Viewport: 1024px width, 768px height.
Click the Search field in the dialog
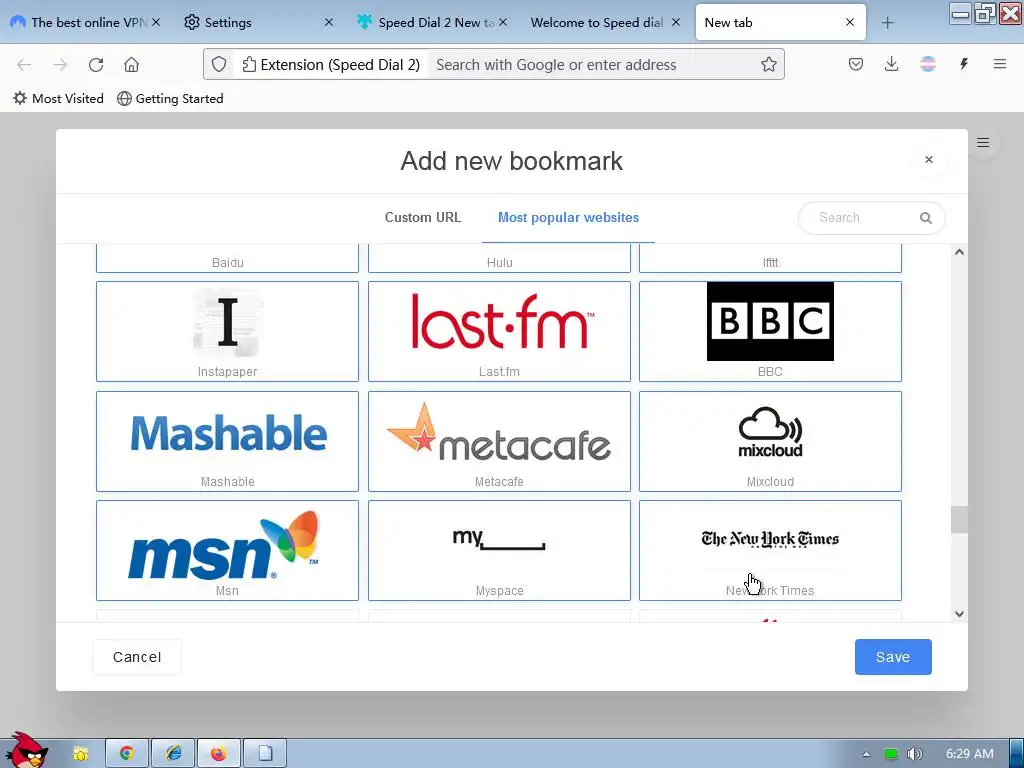871,217
